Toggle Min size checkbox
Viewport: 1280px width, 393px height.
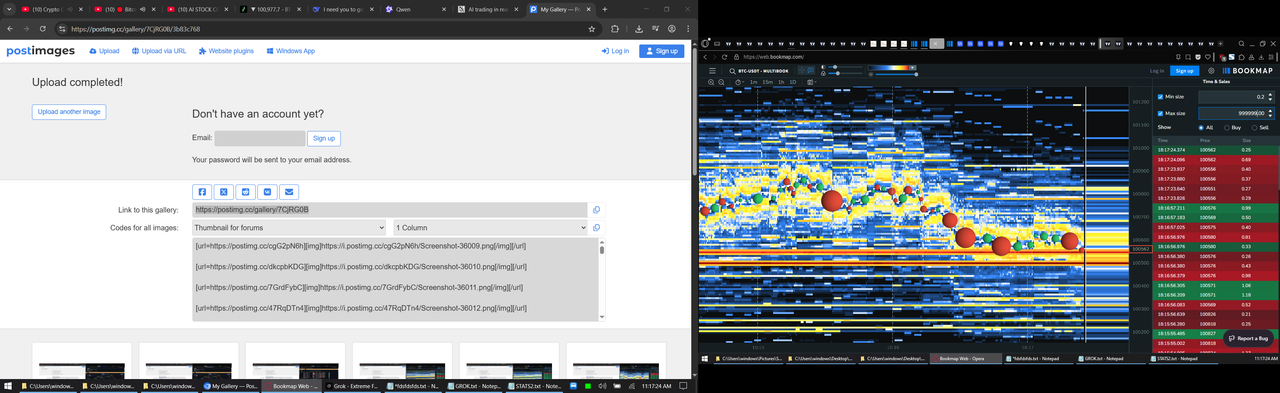tap(1160, 97)
